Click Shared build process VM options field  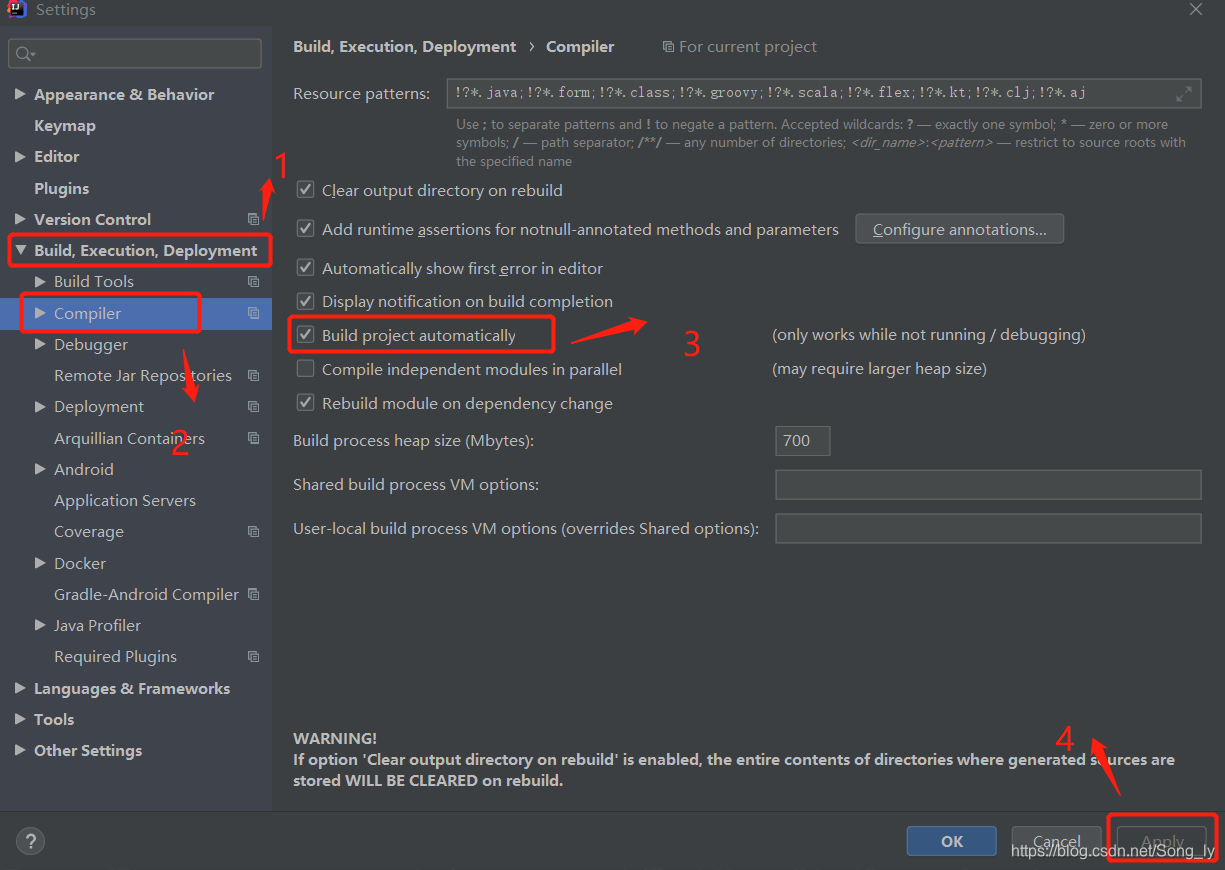coord(988,484)
